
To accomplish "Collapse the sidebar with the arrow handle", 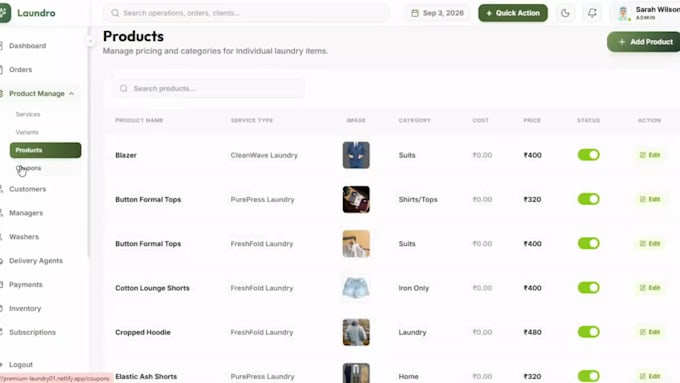I will 90,41.
